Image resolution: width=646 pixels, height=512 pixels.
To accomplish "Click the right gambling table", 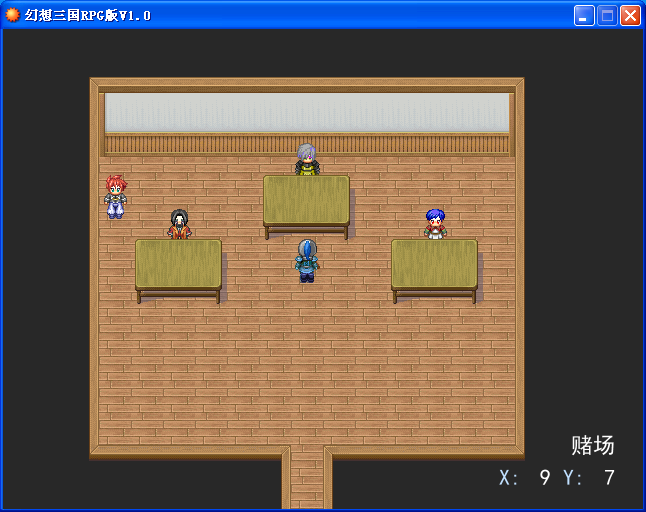I will tap(435, 271).
